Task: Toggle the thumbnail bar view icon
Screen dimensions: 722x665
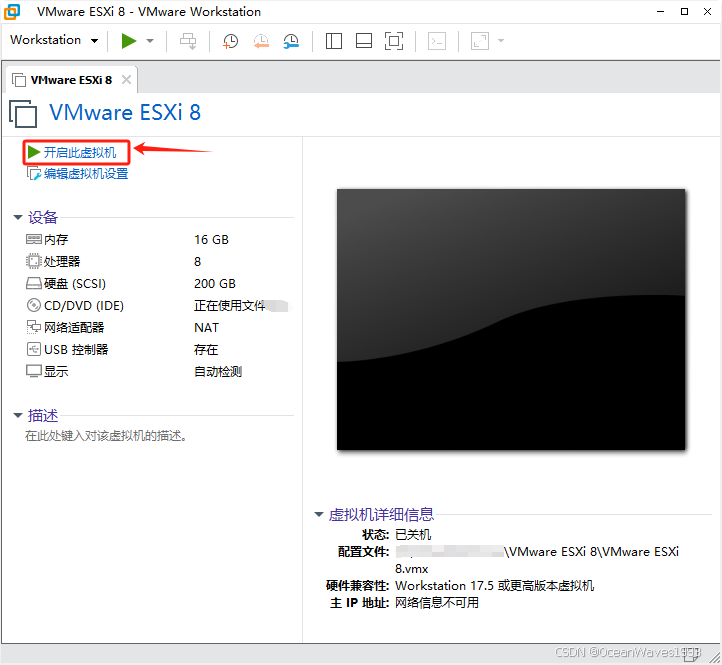Action: coord(364,41)
